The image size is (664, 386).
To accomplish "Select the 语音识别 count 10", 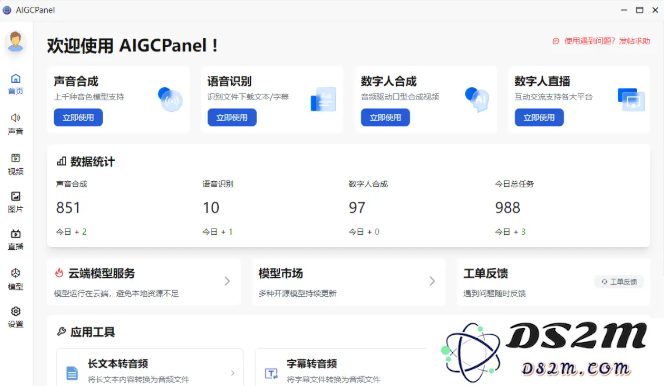I will click(x=211, y=208).
